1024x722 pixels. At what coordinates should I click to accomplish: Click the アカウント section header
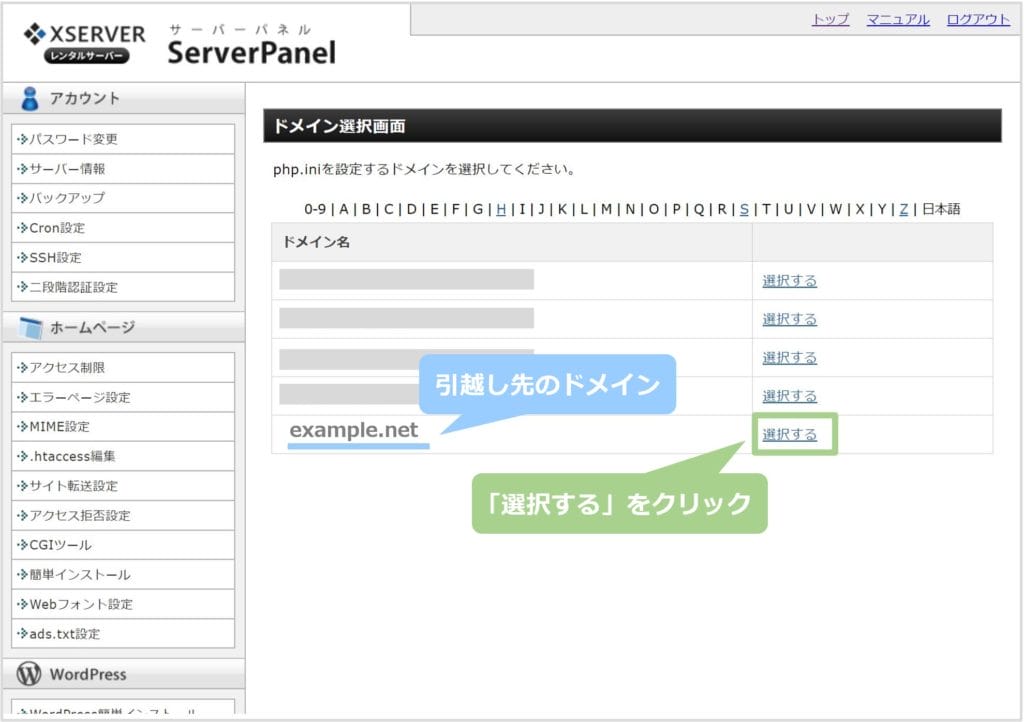pos(124,99)
